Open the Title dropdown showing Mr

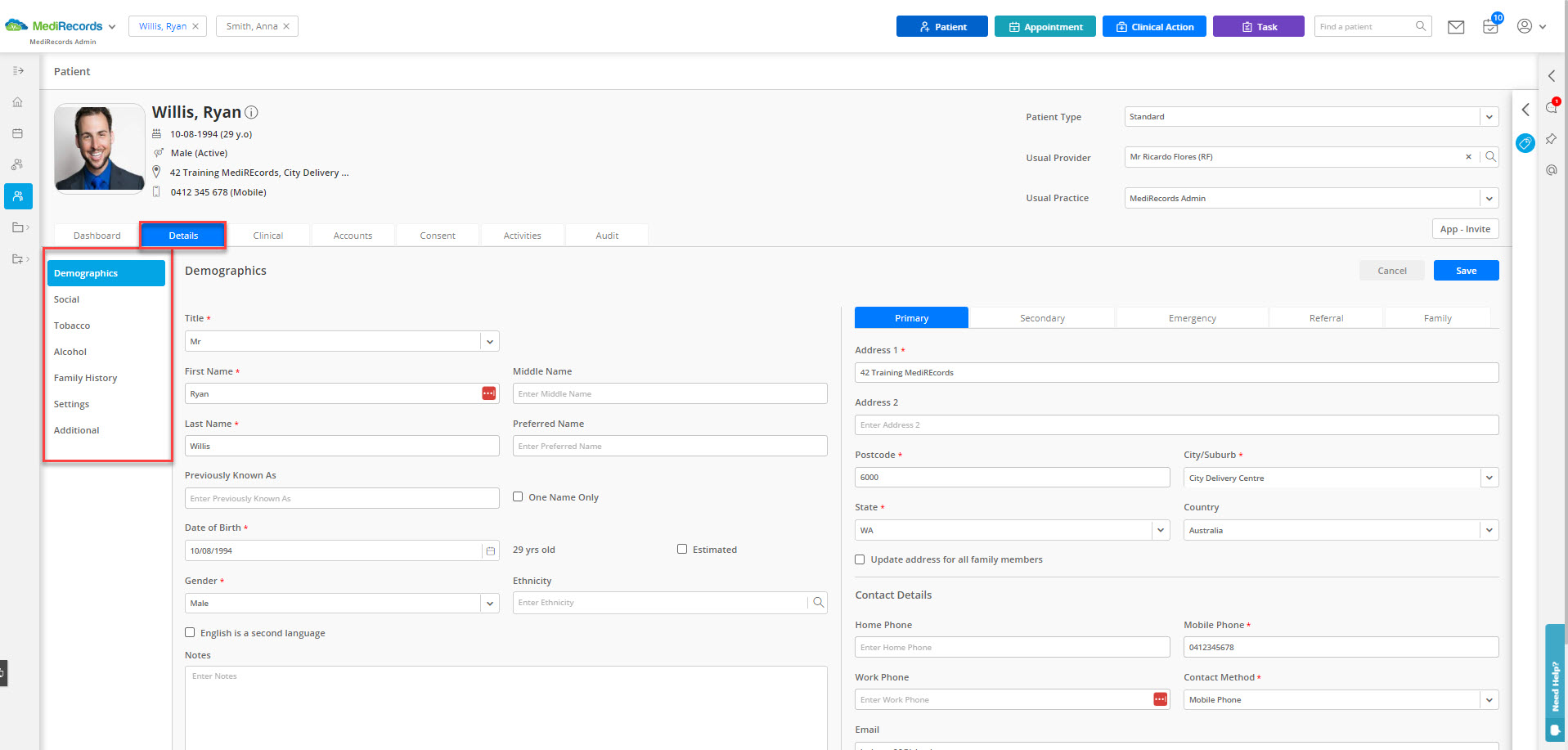click(x=489, y=341)
